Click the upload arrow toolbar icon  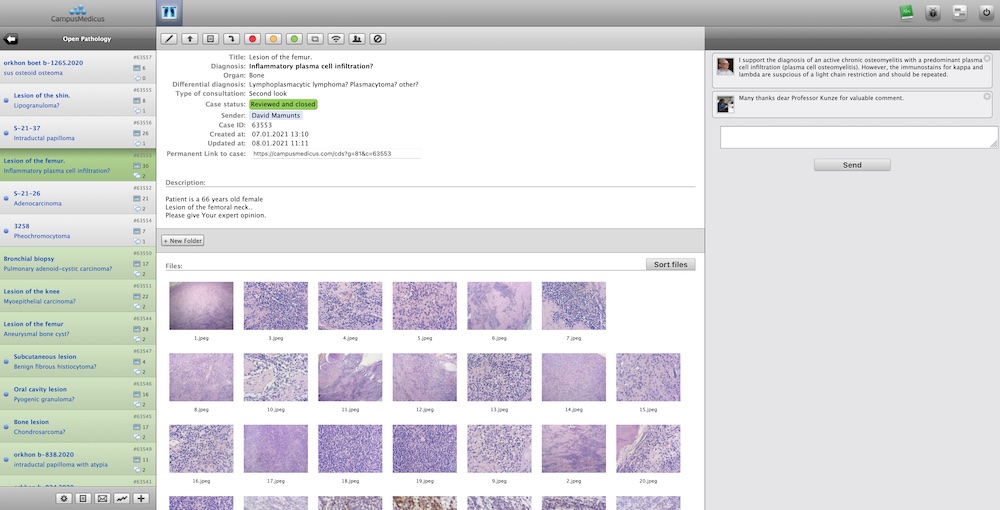click(x=189, y=39)
